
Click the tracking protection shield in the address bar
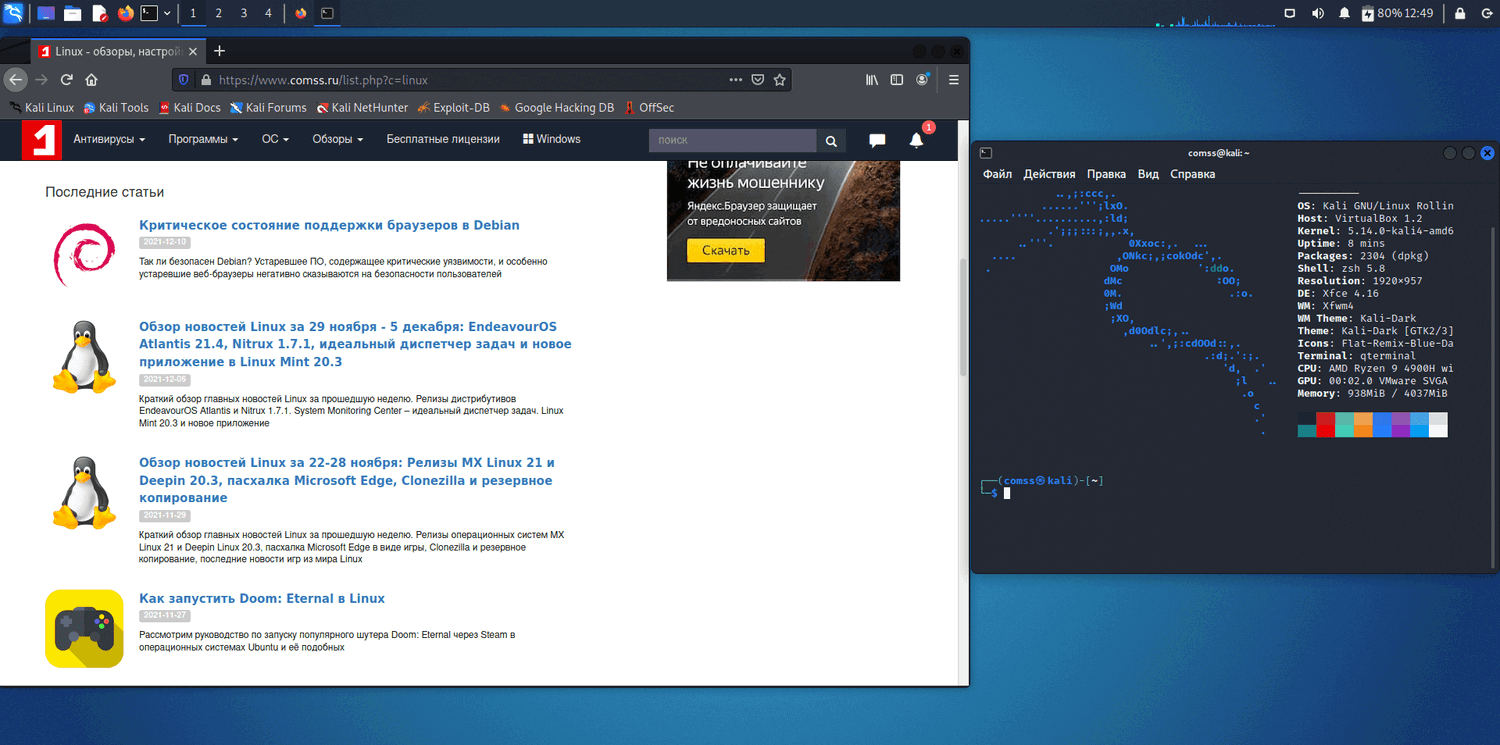click(x=183, y=80)
